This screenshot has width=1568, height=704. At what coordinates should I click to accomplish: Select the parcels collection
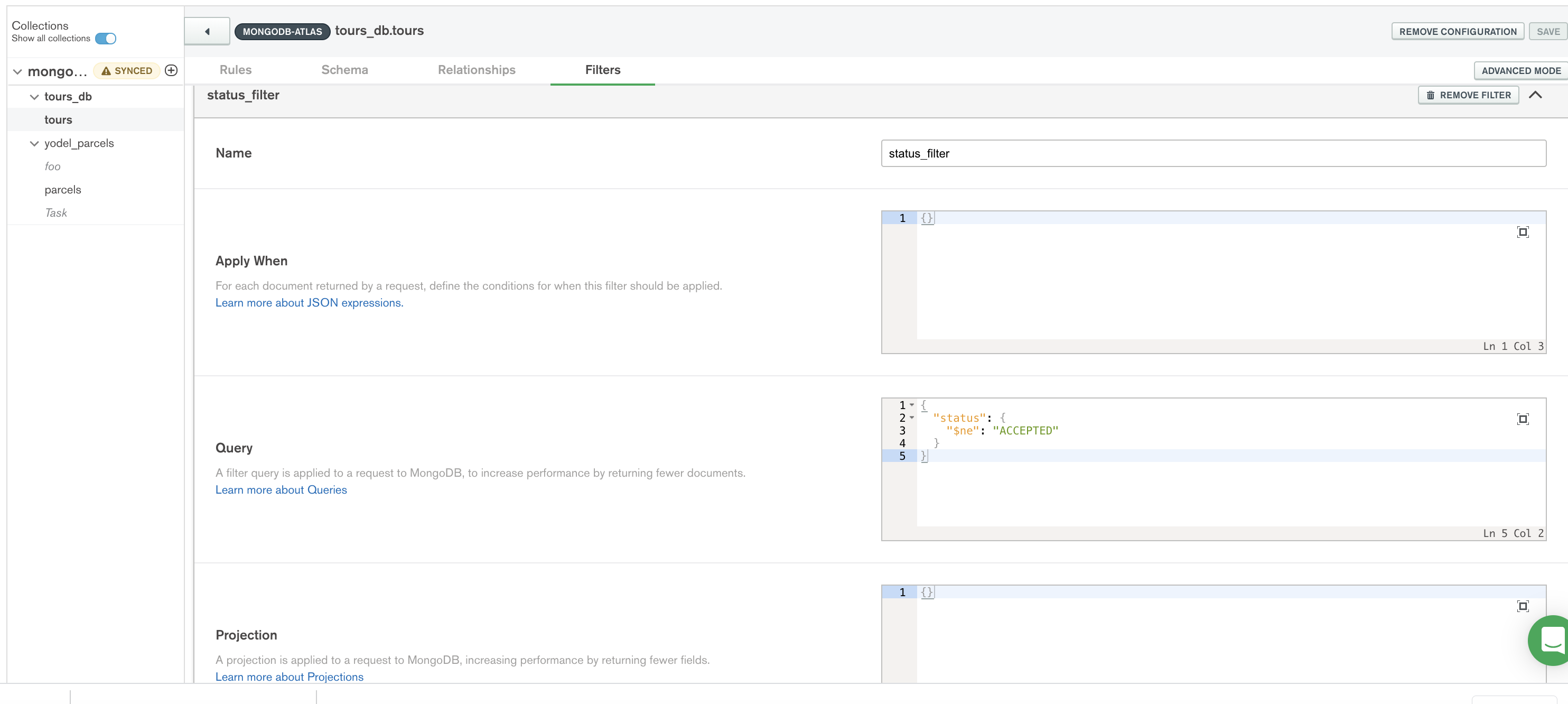63,189
